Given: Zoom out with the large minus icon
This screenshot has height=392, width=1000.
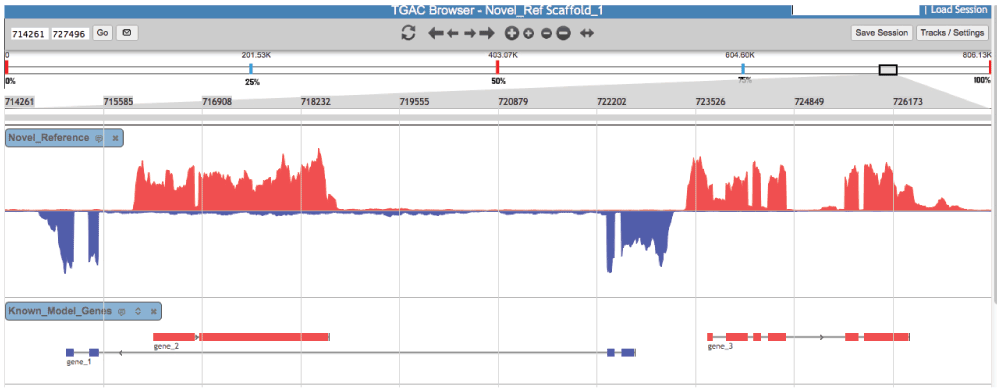Looking at the screenshot, I should pos(563,33).
